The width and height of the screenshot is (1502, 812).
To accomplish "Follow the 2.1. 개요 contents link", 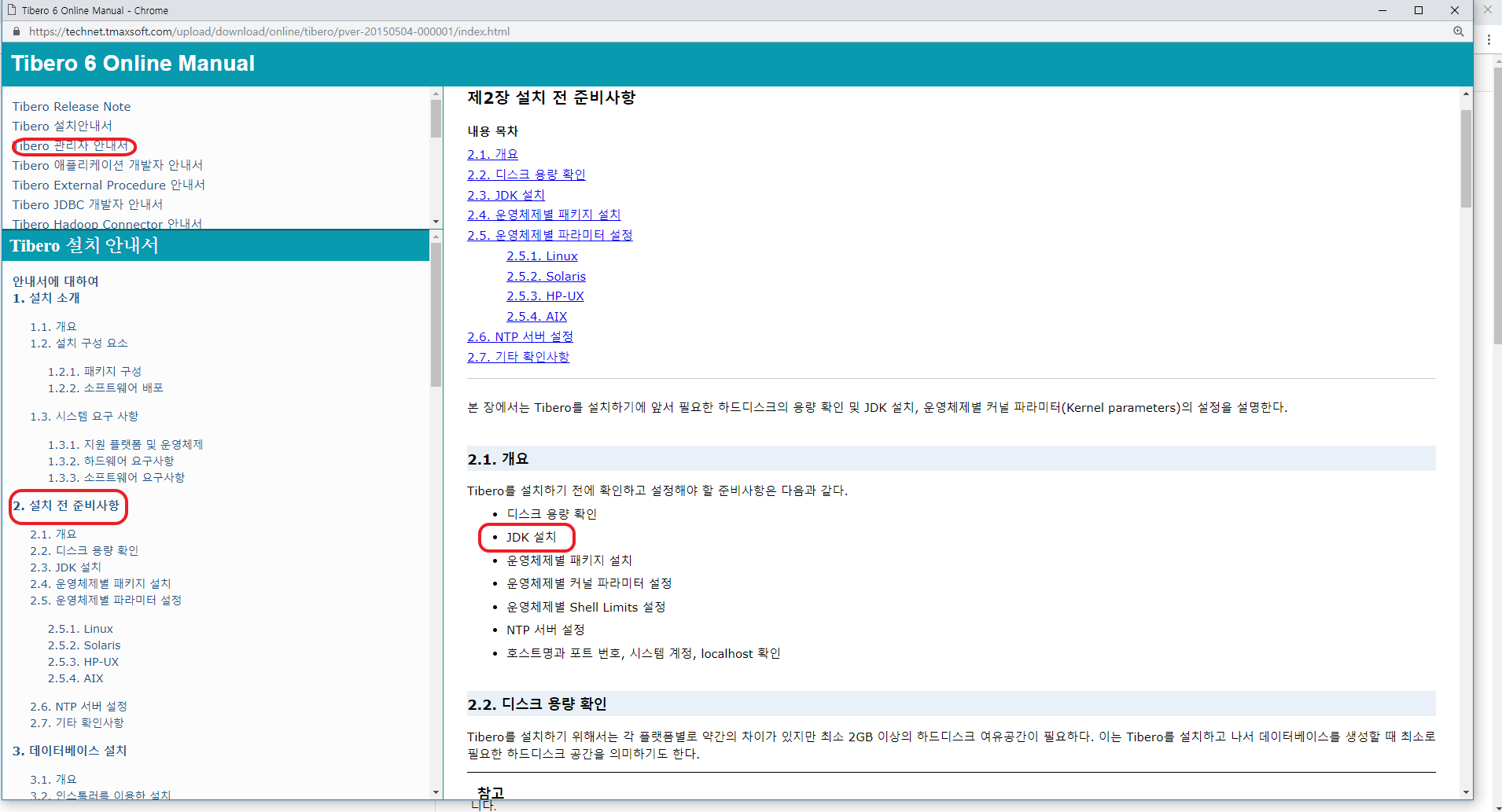I will tap(492, 154).
